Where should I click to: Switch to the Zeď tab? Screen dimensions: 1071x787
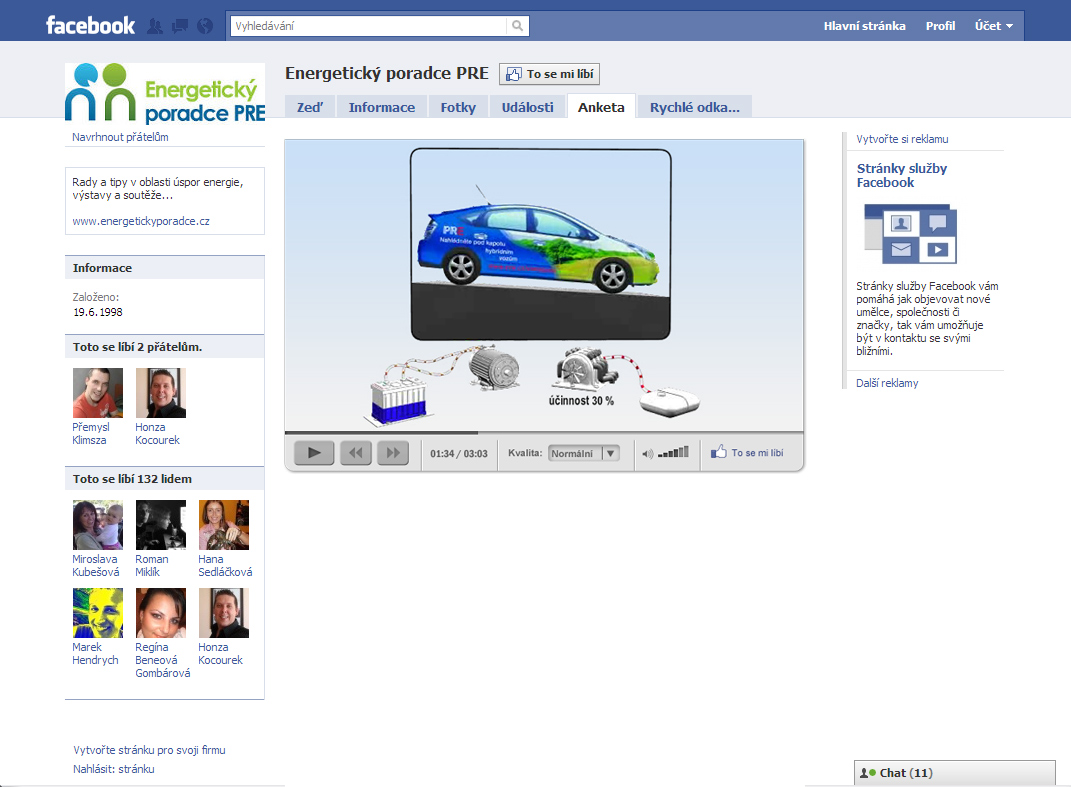(x=310, y=107)
